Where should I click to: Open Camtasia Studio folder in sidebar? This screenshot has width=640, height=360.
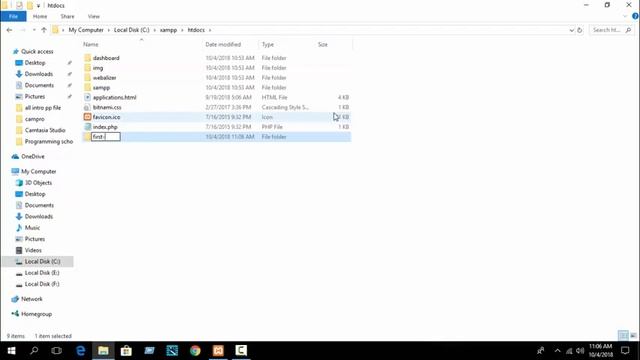point(45,130)
